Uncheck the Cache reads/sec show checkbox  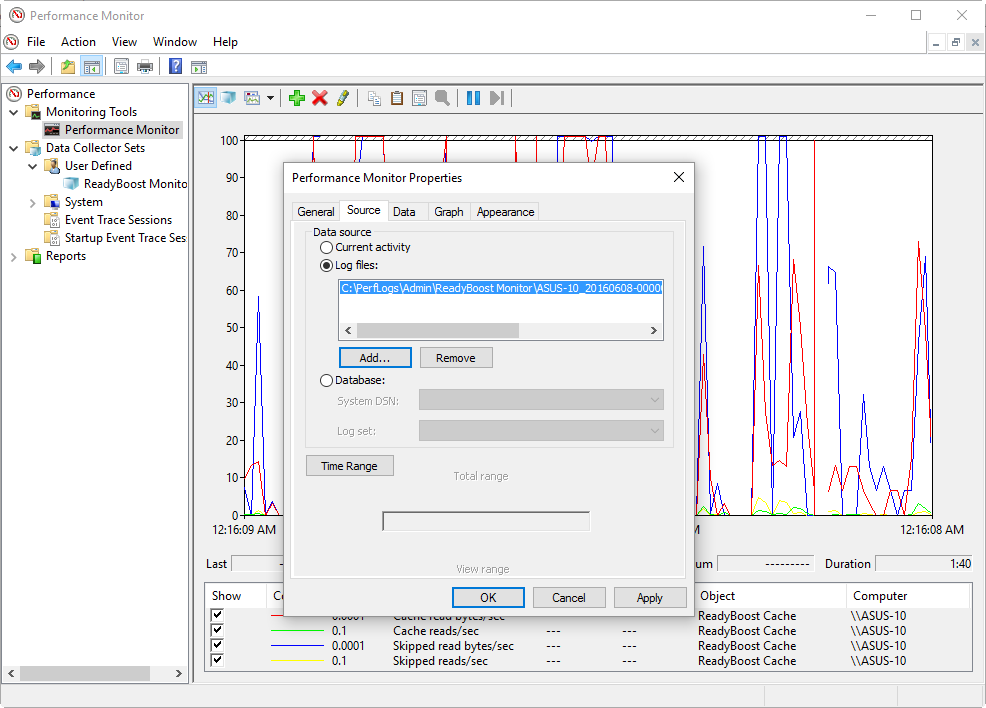[x=217, y=631]
